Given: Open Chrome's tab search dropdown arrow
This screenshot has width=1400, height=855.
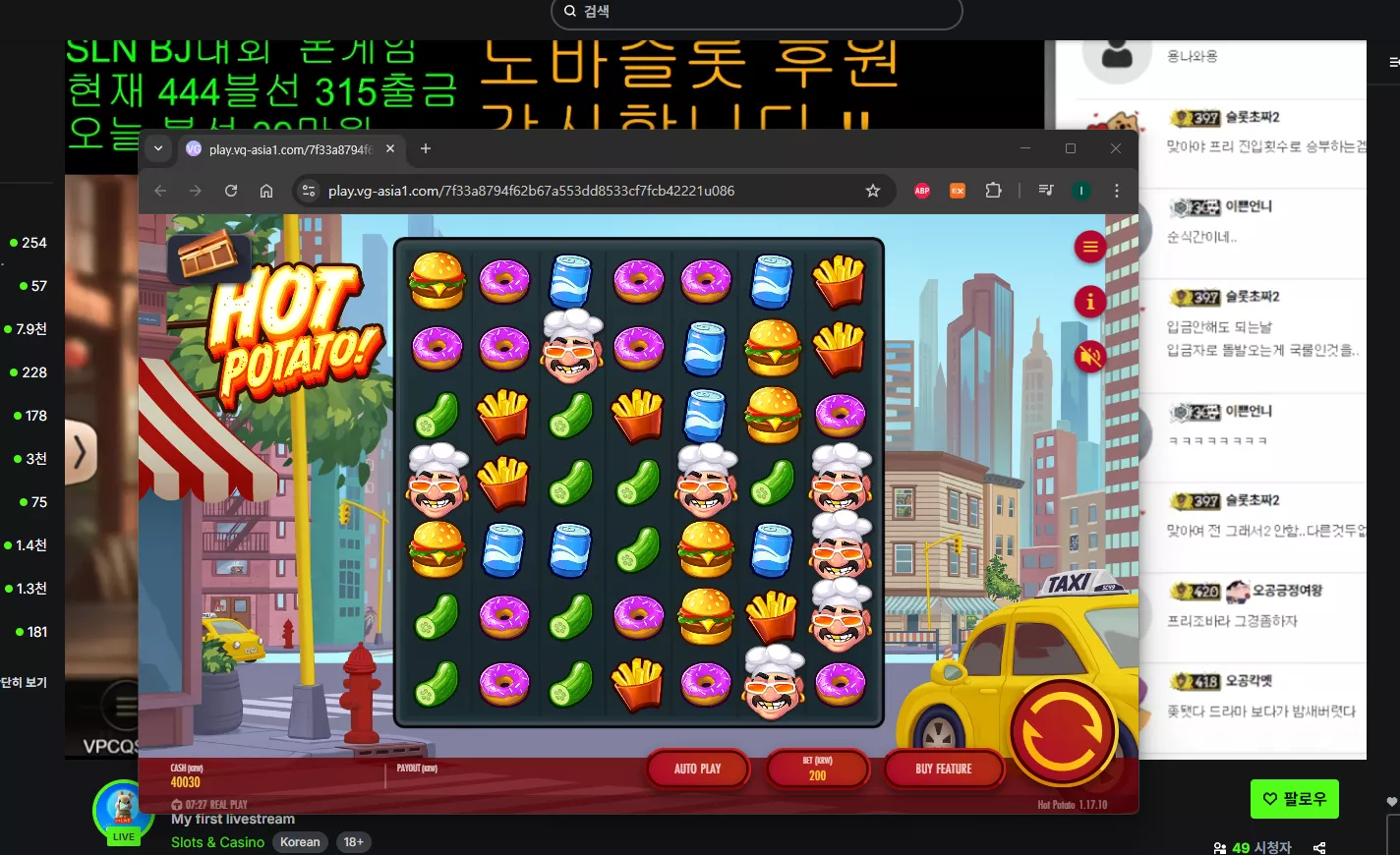Looking at the screenshot, I should [158, 148].
